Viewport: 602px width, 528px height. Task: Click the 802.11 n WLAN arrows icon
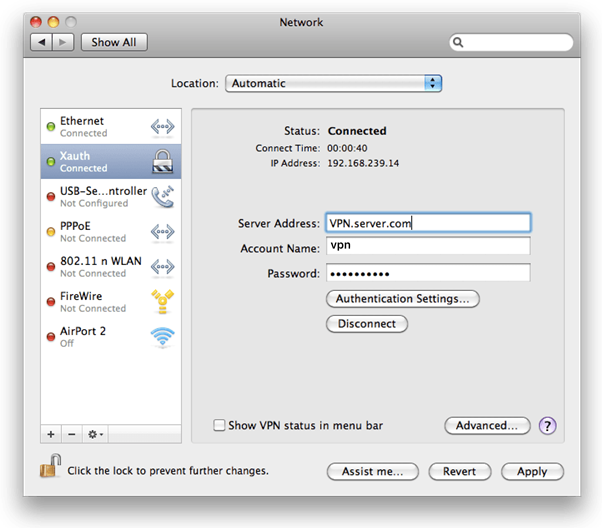[162, 267]
